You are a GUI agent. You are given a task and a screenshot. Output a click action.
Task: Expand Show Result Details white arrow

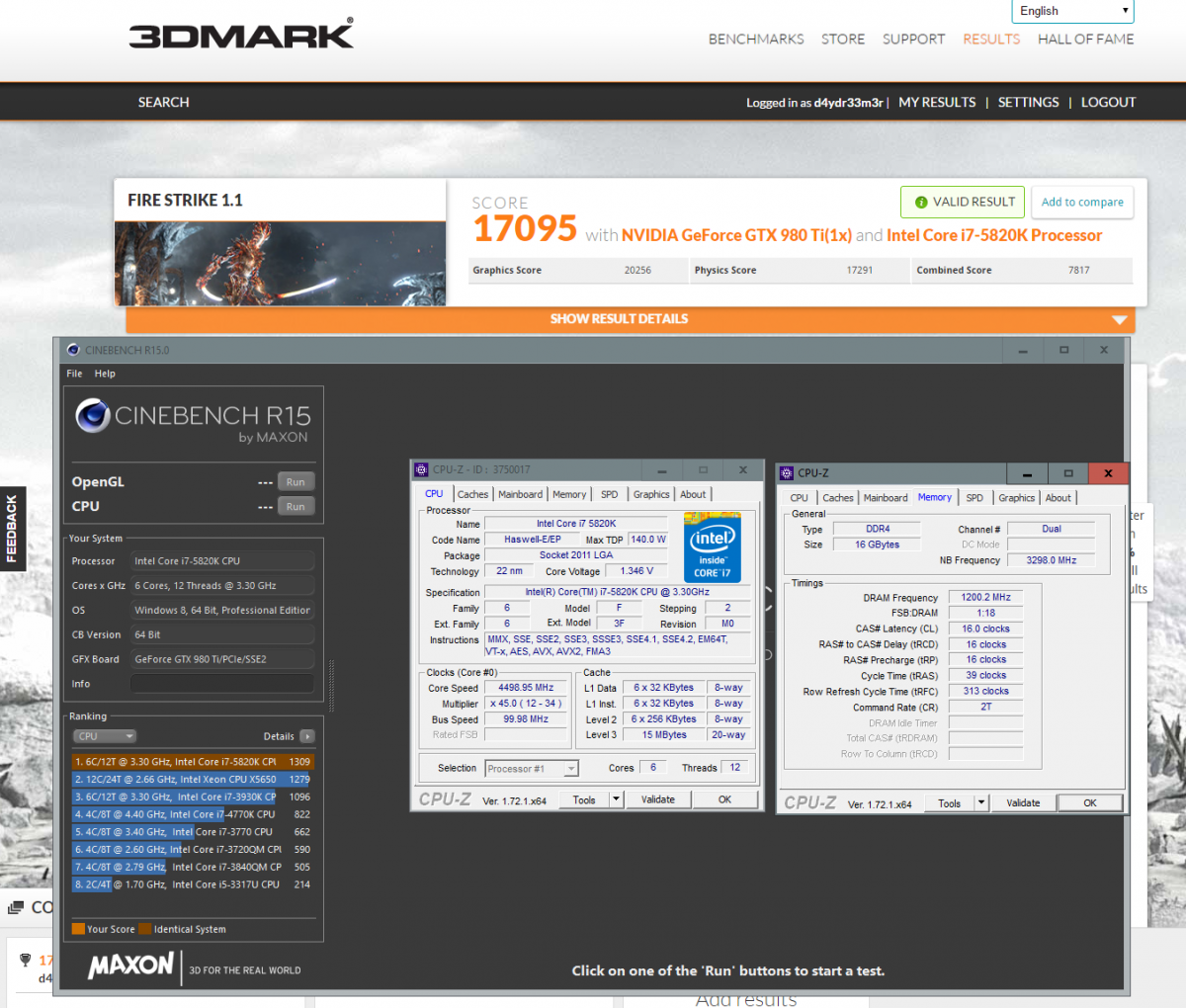(x=1120, y=320)
